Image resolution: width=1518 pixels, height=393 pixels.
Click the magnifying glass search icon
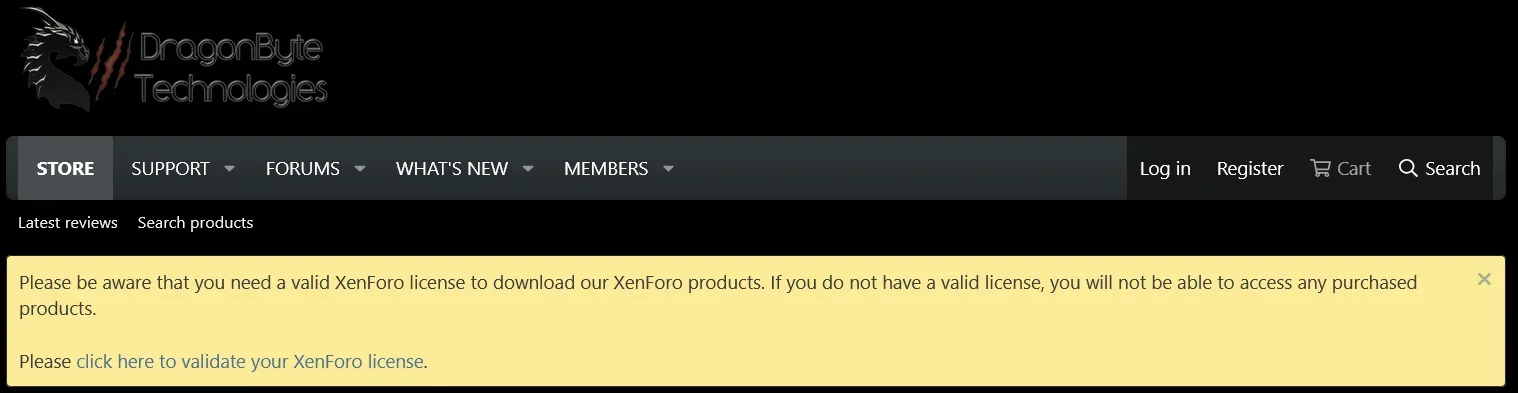[x=1408, y=168]
